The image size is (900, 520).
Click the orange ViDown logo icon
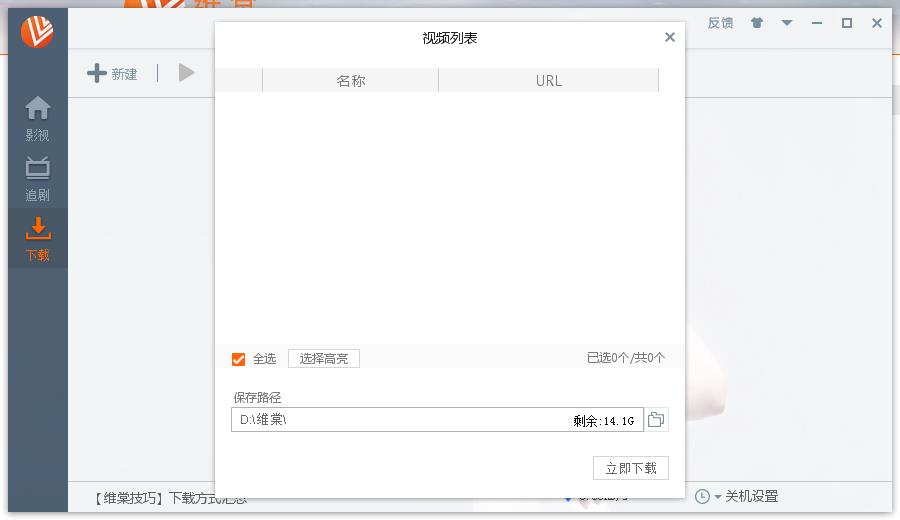[x=37, y=31]
